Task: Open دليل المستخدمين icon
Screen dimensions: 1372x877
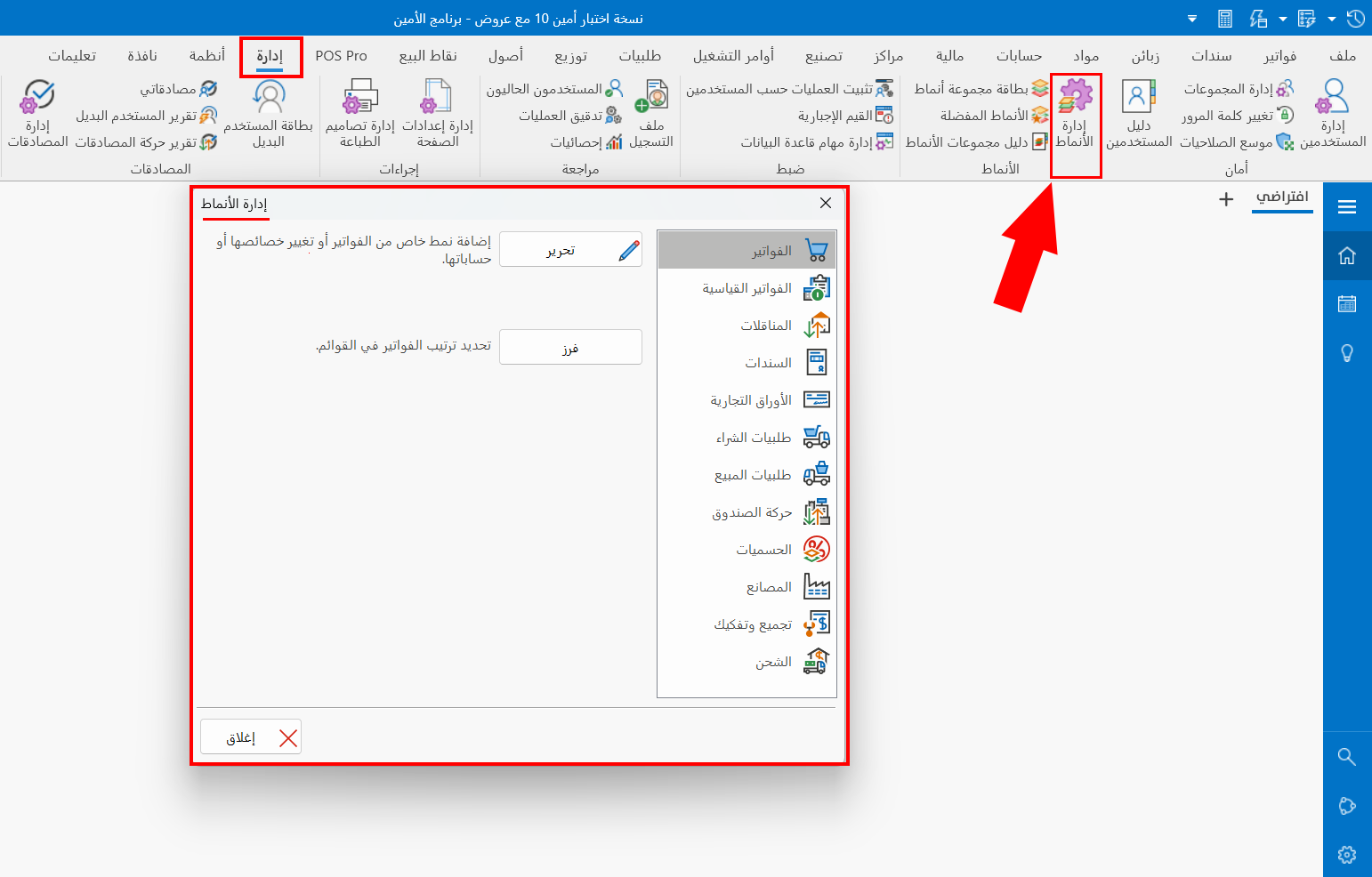Action: 1139,113
